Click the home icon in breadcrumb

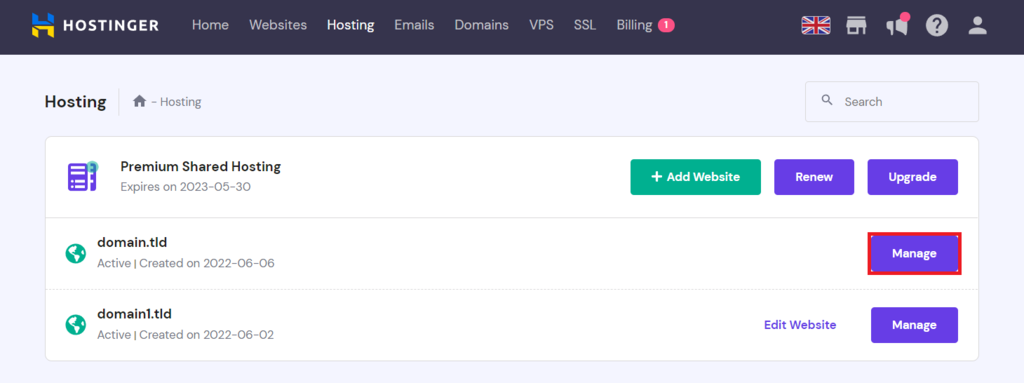click(139, 101)
